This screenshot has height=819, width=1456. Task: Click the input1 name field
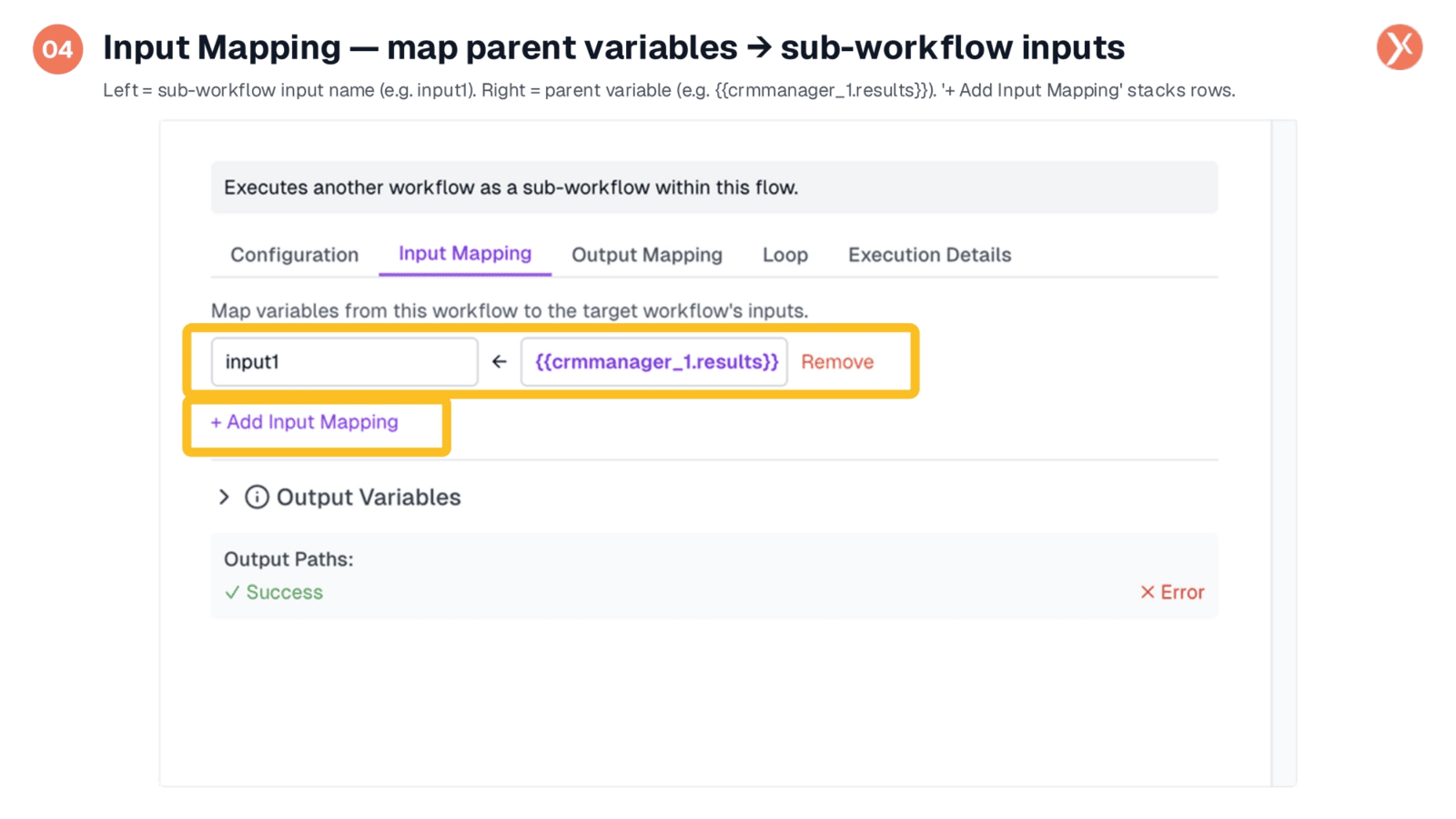[345, 362]
